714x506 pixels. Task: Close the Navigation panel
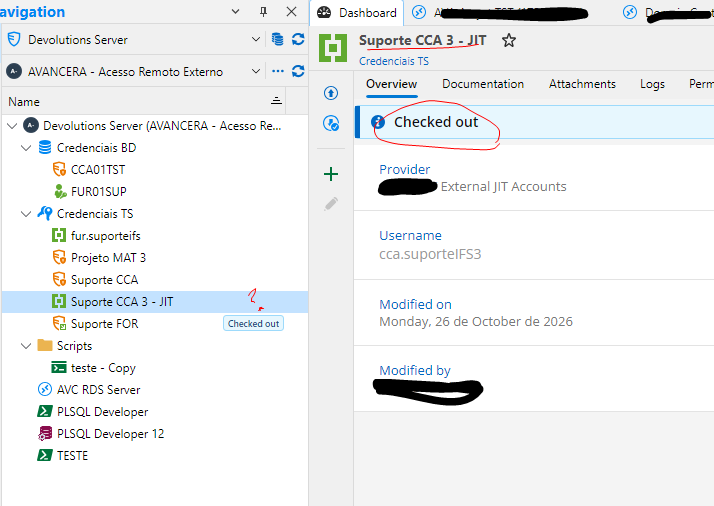[291, 12]
